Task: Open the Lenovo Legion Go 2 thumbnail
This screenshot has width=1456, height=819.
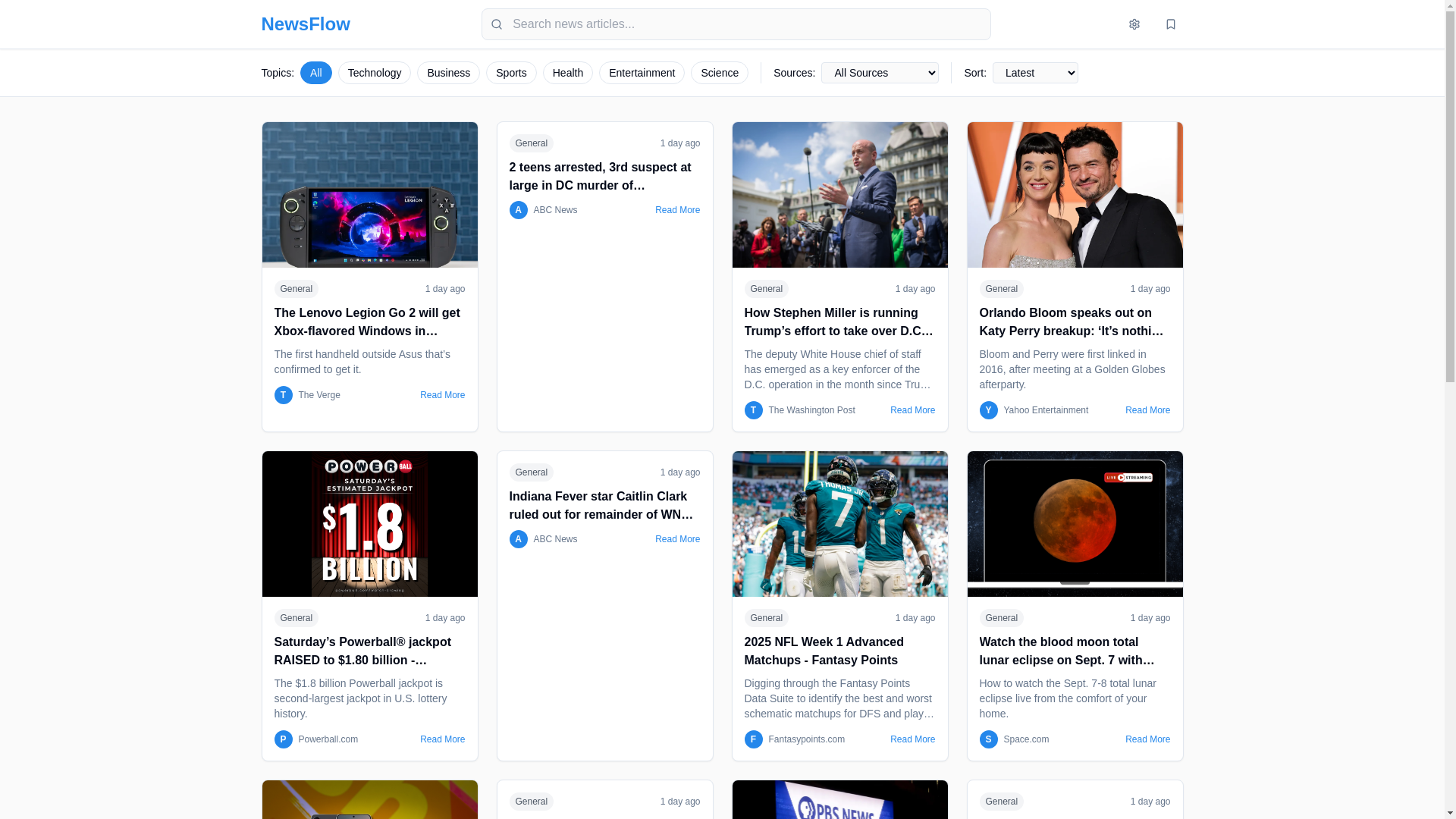Action: tap(370, 195)
